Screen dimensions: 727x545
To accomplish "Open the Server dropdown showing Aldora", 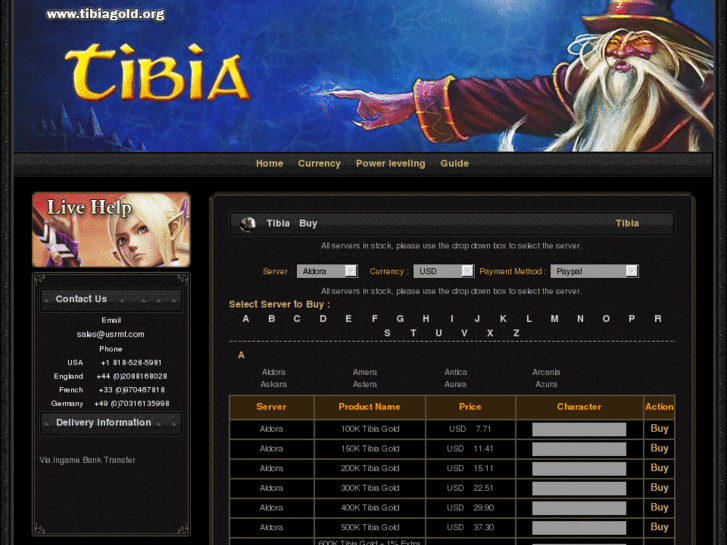I will click(x=327, y=271).
